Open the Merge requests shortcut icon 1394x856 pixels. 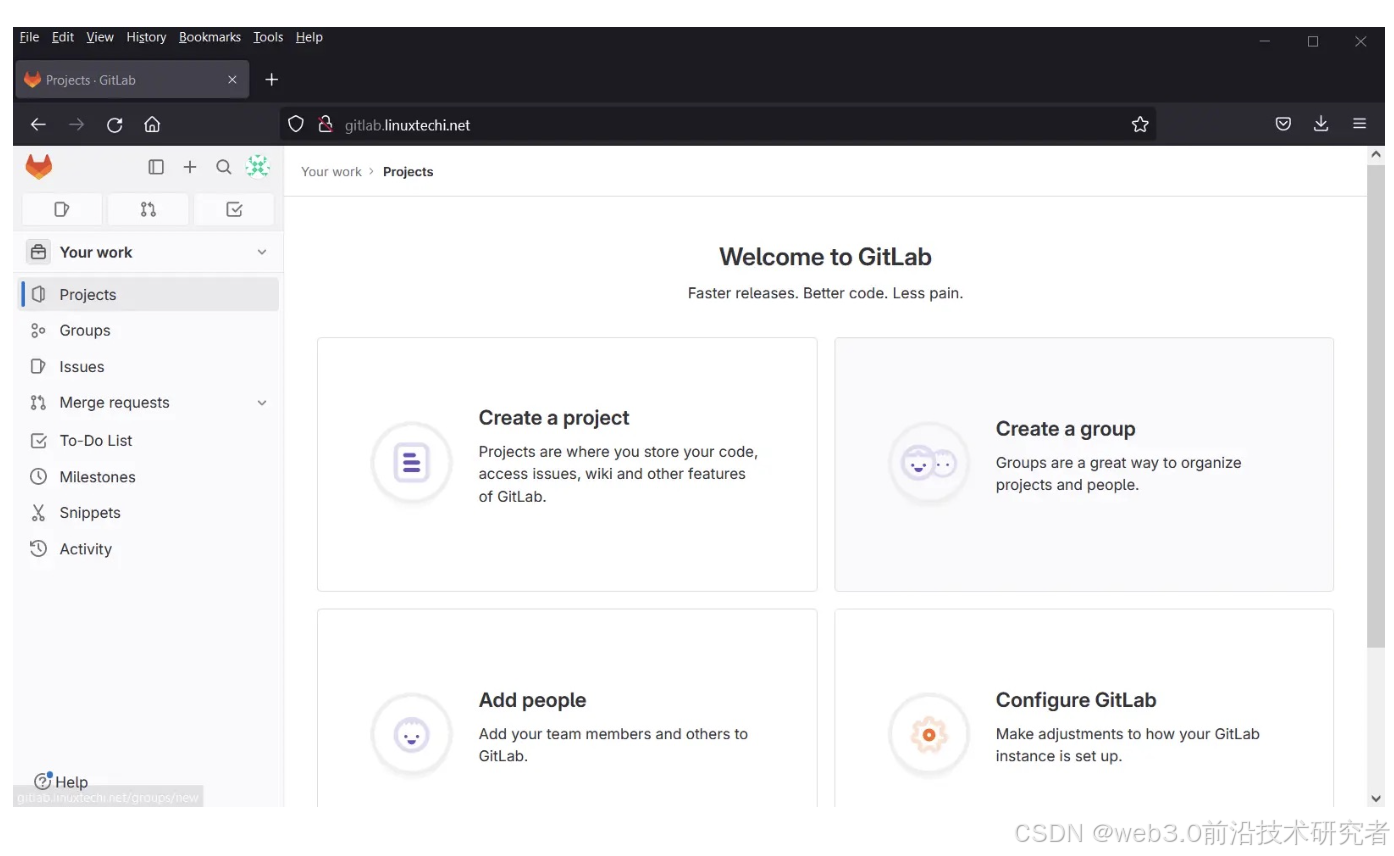147,209
